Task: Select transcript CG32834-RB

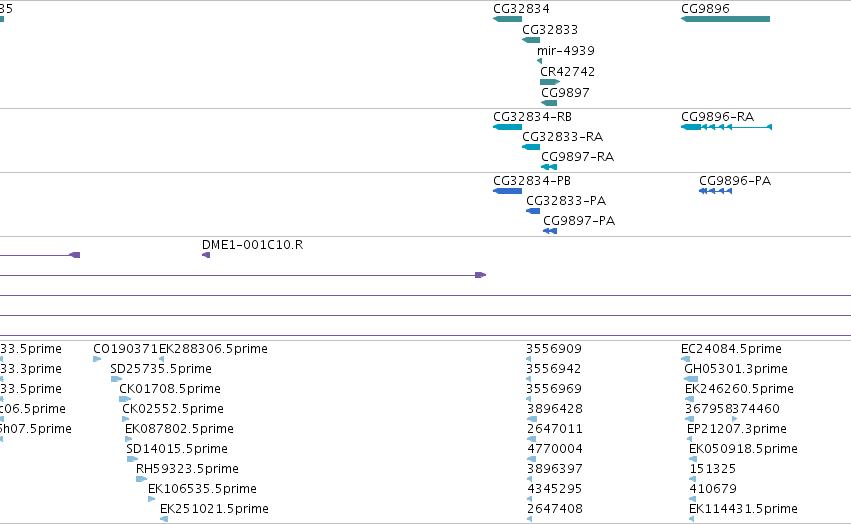Action: tap(532, 117)
